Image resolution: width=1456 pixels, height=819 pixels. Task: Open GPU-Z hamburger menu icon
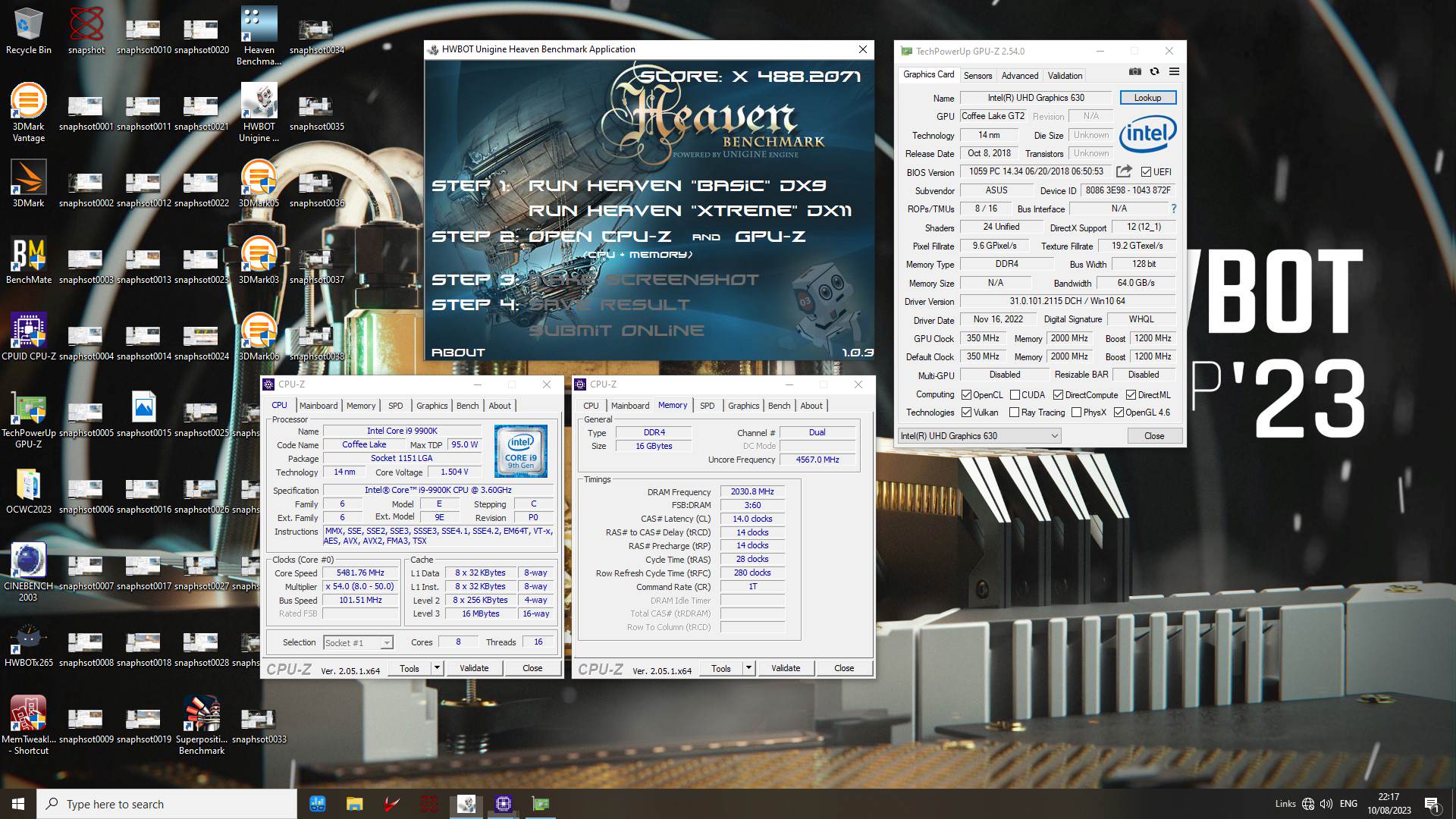point(1174,72)
